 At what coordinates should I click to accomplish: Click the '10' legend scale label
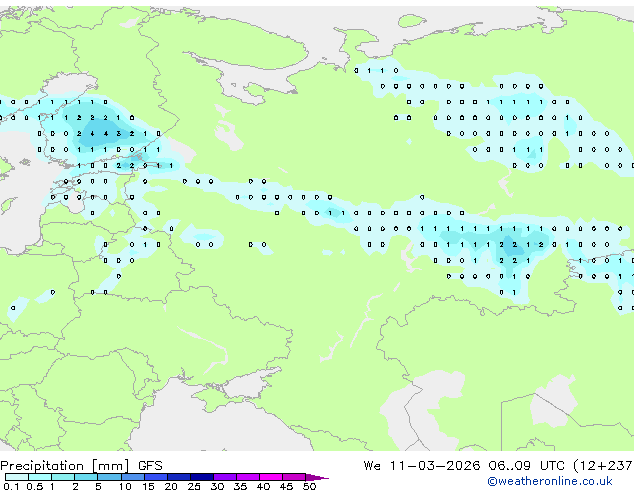click(125, 486)
